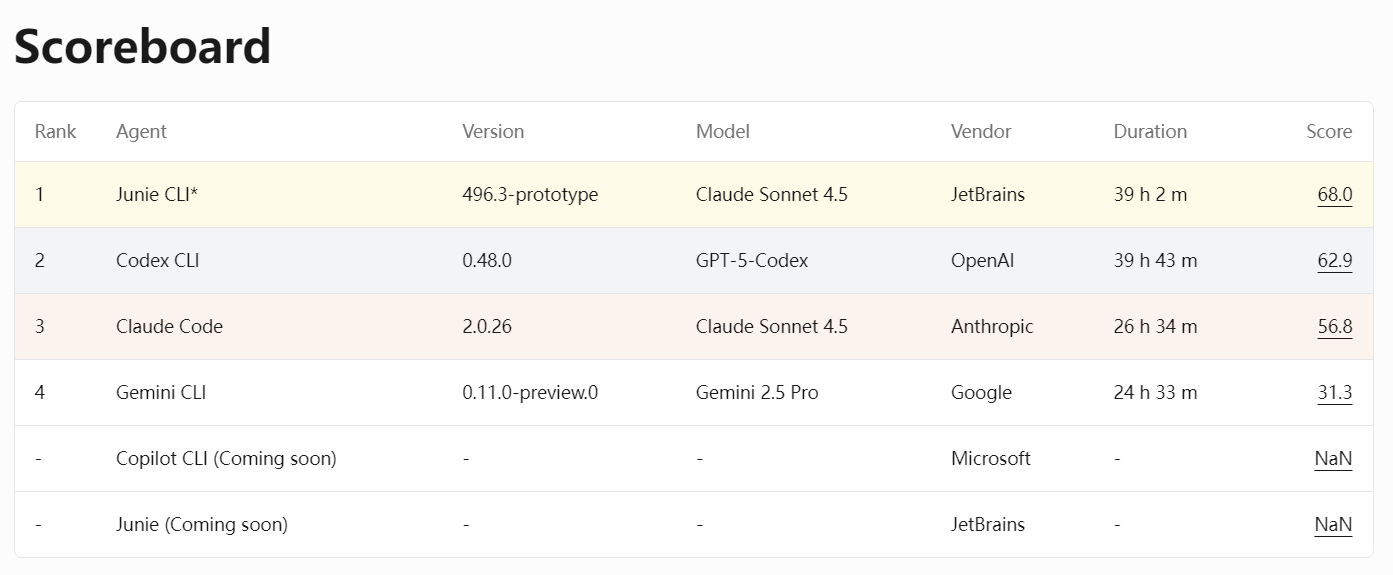
Task: Click the Version column header
Action: (x=493, y=132)
